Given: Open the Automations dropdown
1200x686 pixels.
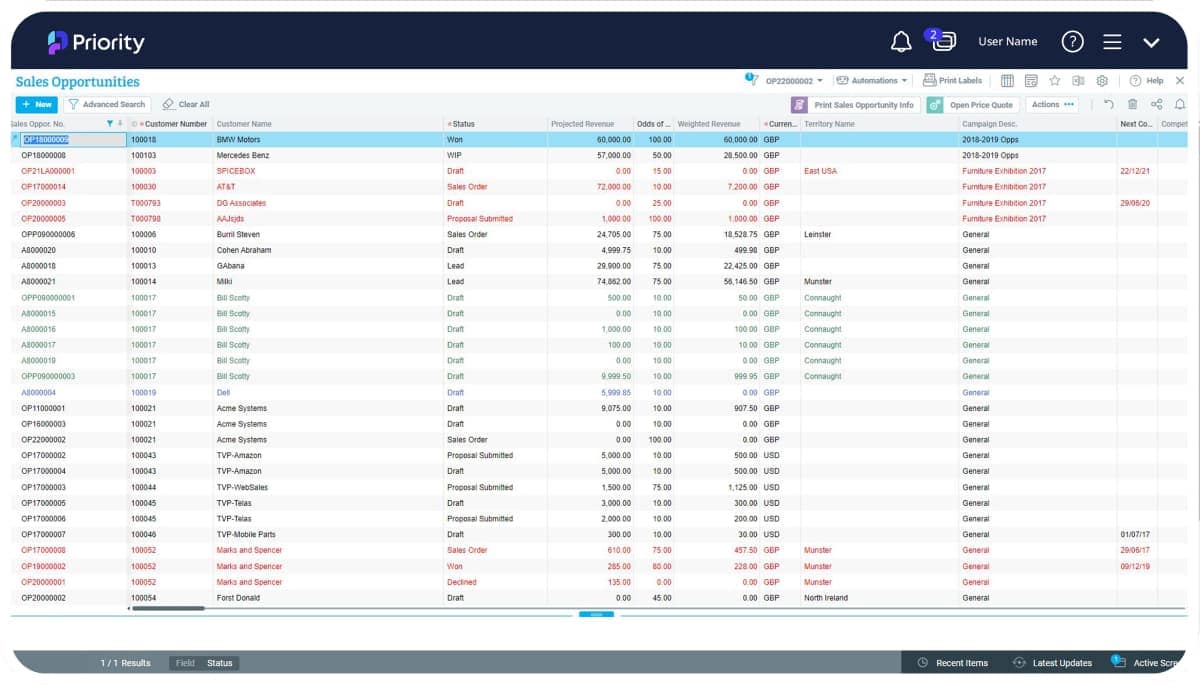Looking at the screenshot, I should point(872,81).
